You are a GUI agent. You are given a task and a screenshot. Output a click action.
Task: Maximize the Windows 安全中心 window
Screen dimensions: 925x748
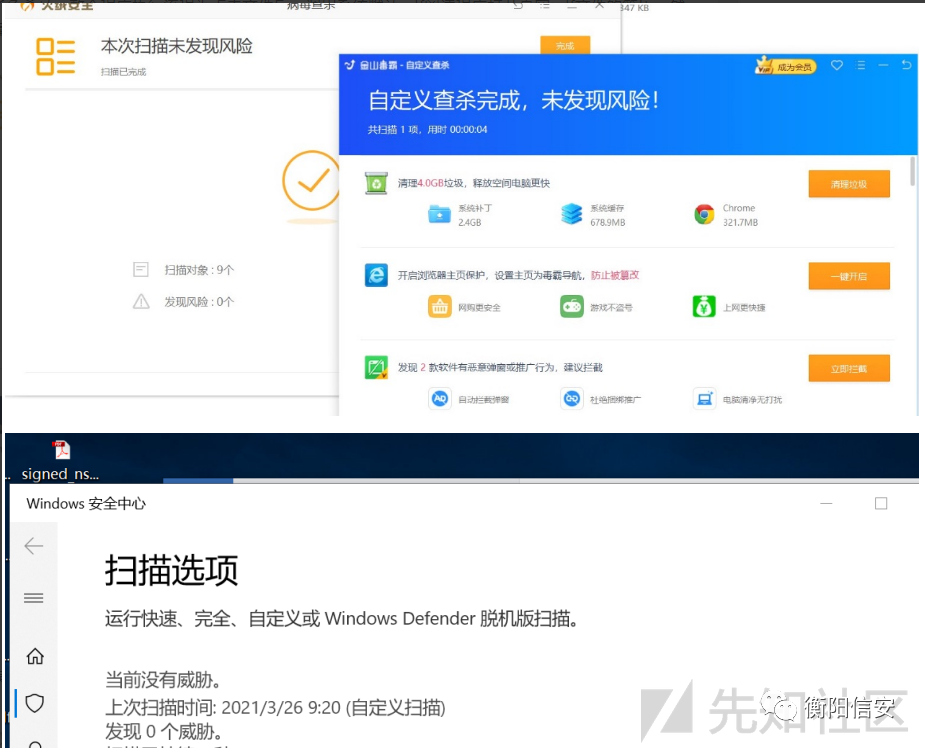[881, 503]
